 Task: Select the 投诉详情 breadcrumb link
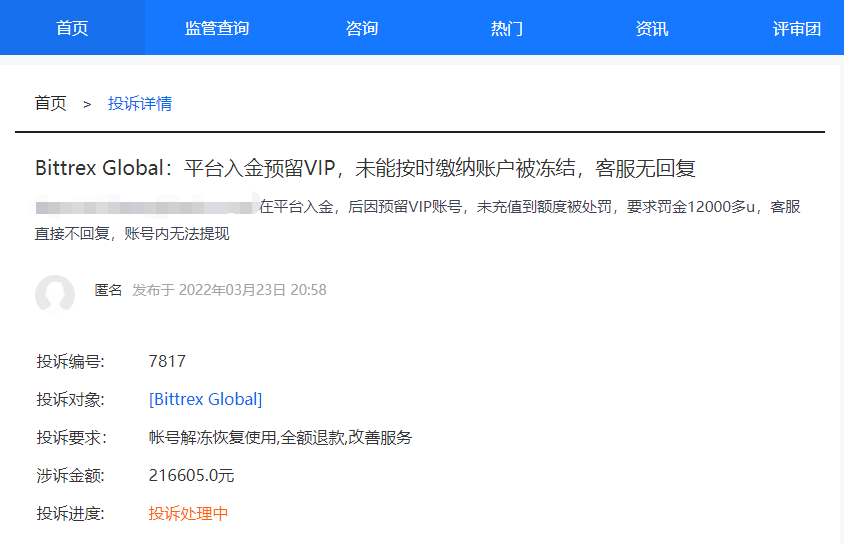click(140, 103)
